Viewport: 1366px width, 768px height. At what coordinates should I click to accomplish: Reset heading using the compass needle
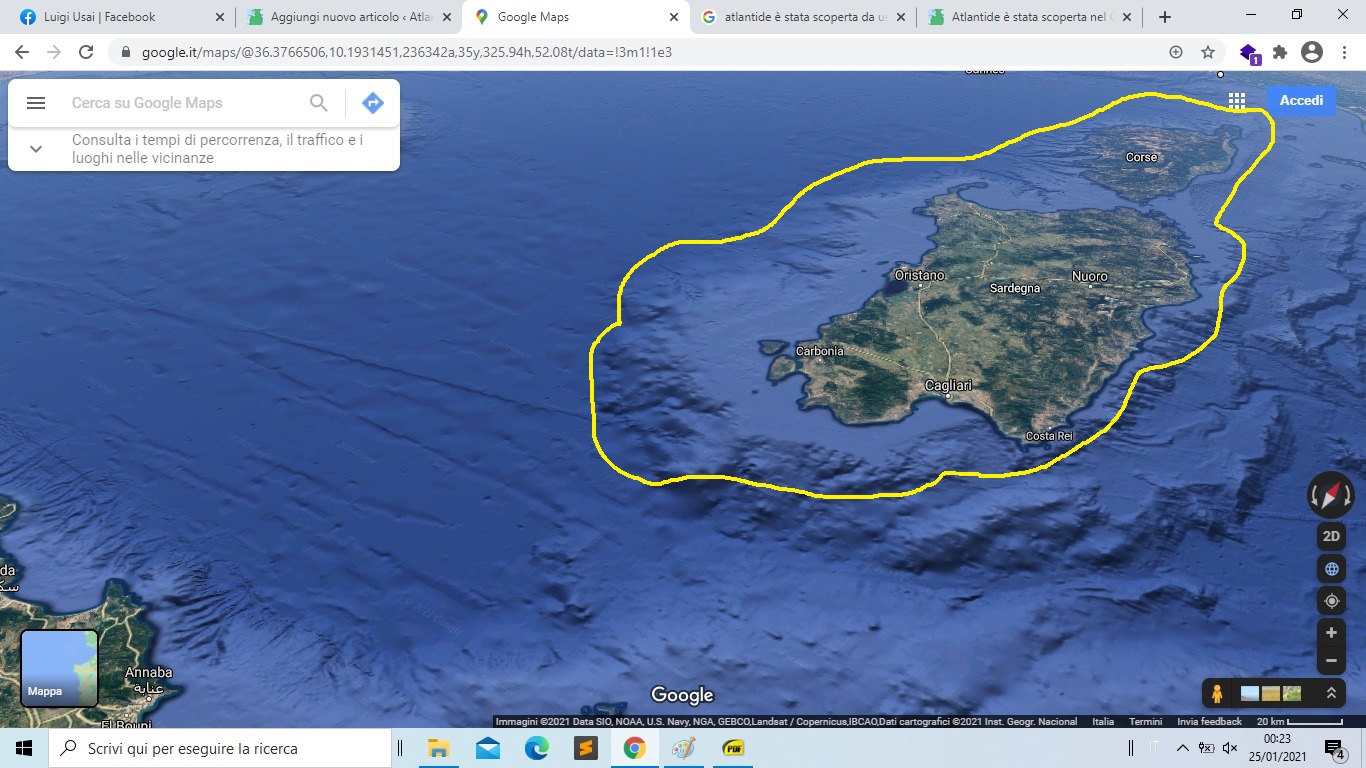tap(1331, 496)
